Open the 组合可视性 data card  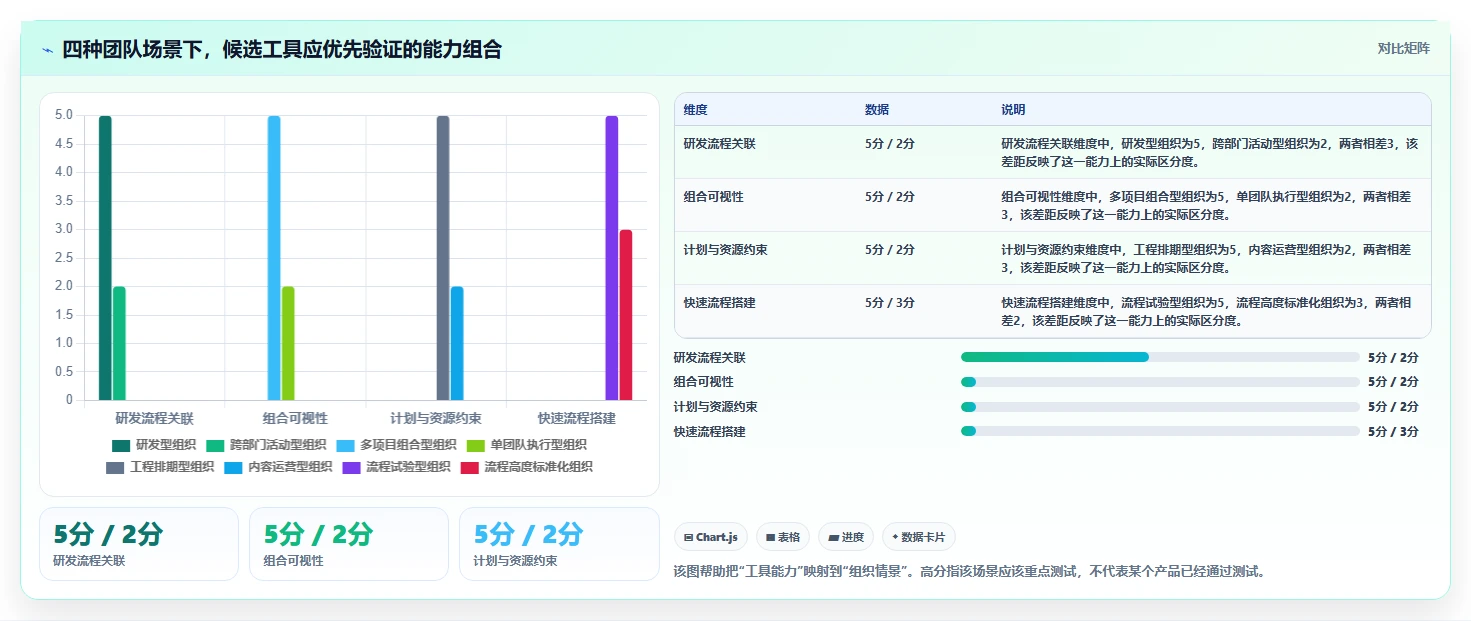pyautogui.click(x=349, y=544)
